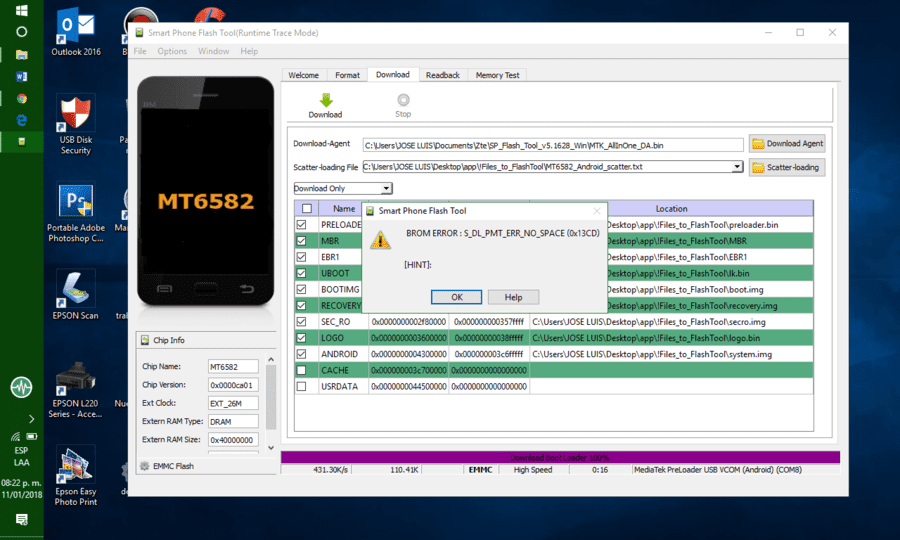
Task: Uncheck the MBR row checkbox
Action: pyautogui.click(x=302, y=240)
